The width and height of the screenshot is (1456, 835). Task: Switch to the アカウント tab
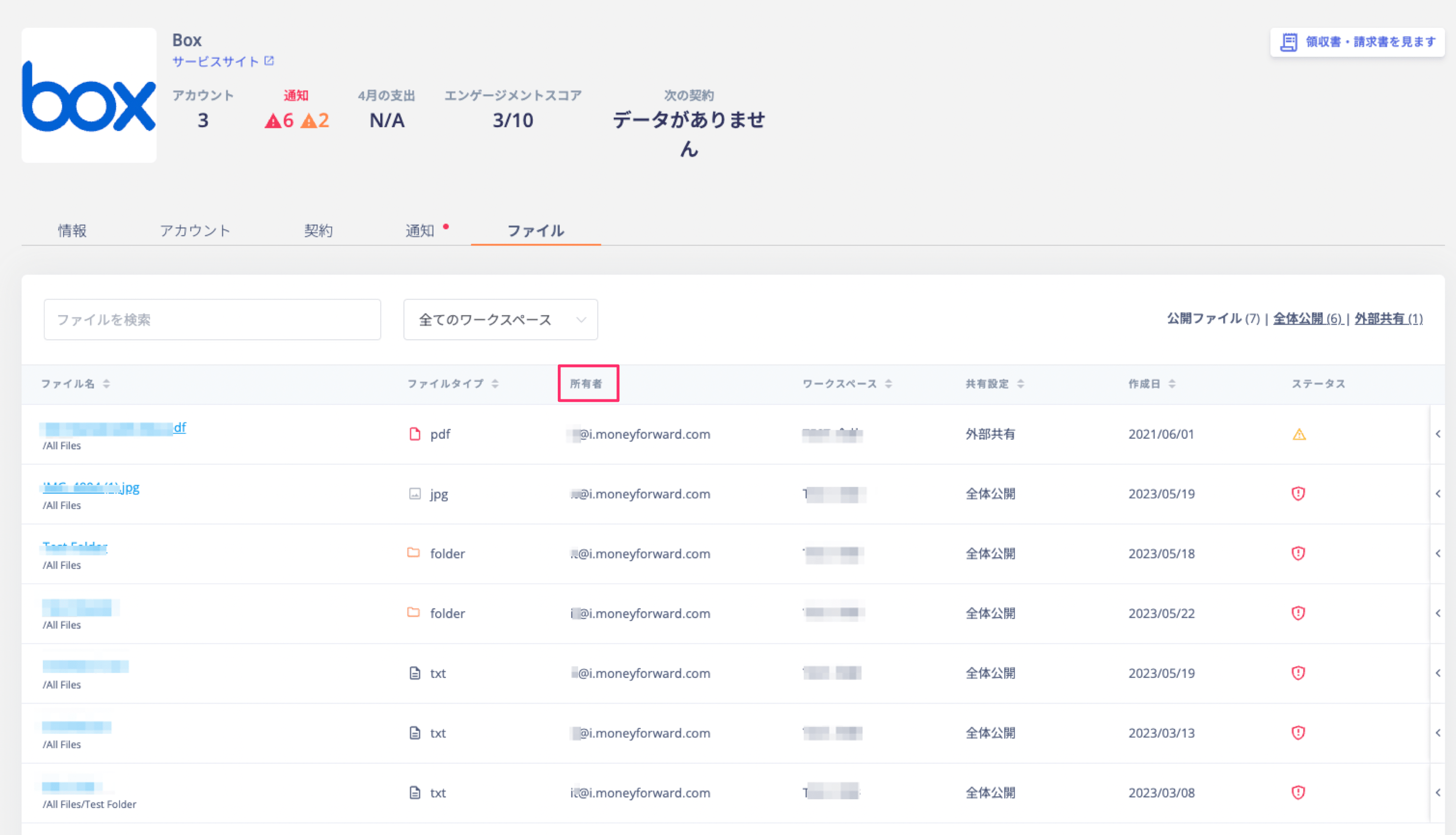[195, 231]
